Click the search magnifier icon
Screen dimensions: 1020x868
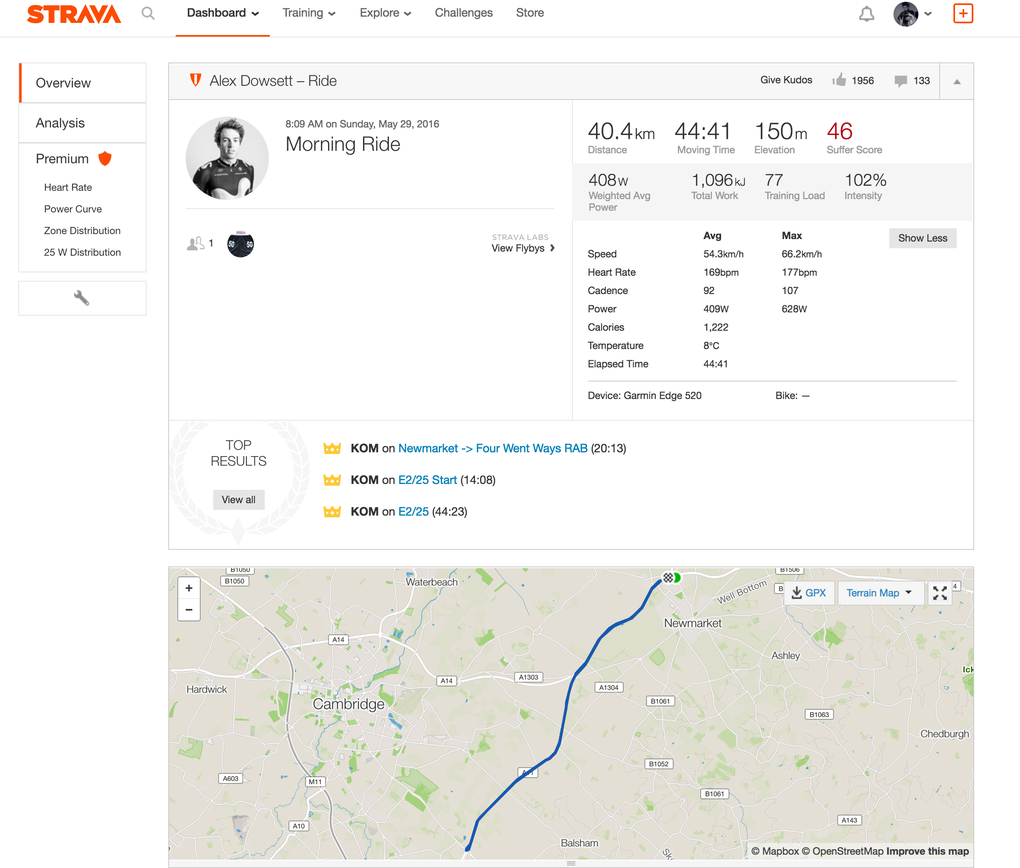148,14
